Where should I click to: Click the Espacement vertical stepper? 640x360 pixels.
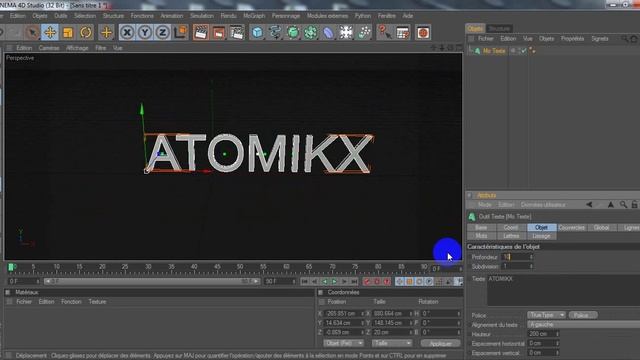point(557,353)
